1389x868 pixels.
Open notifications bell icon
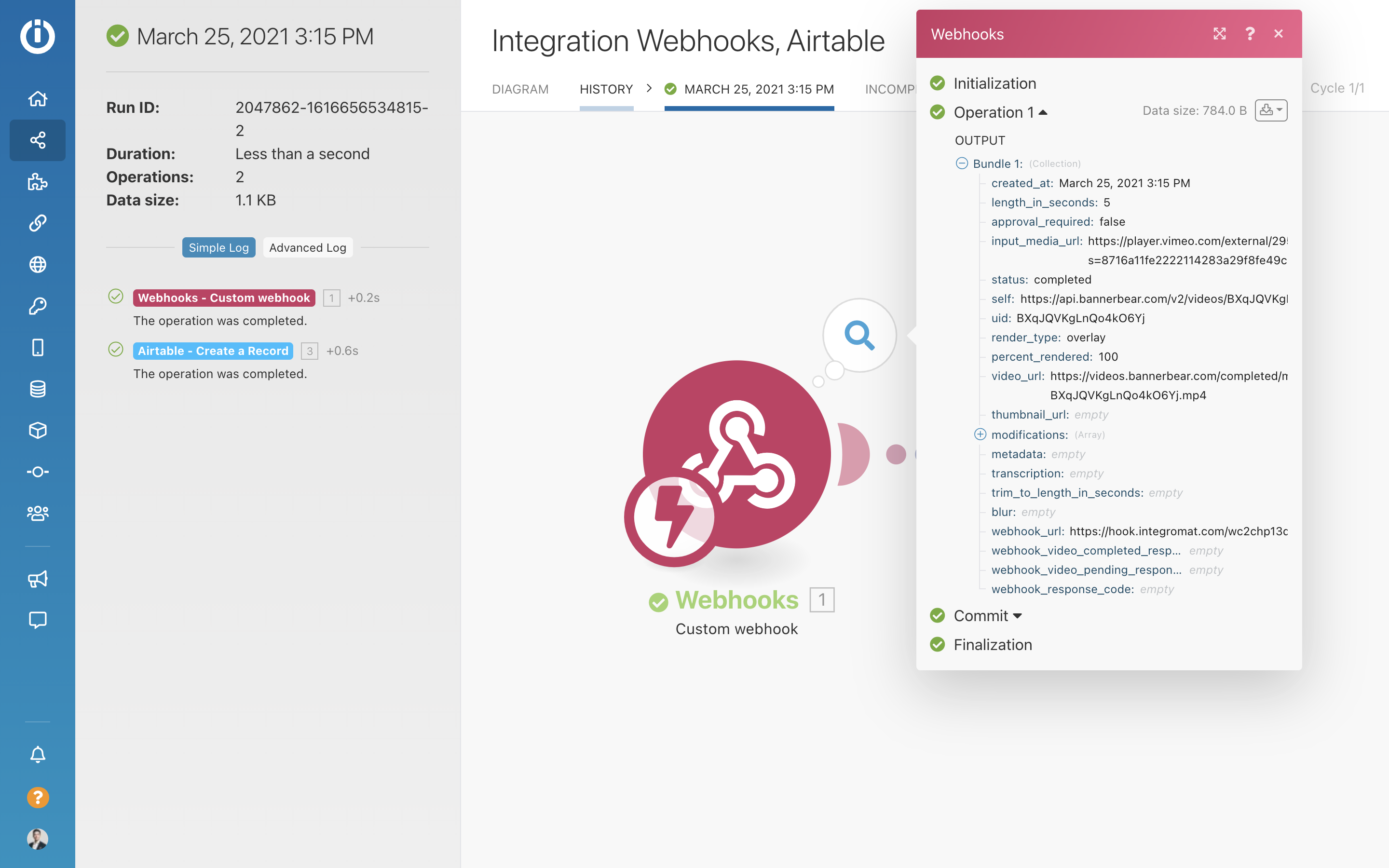37,754
